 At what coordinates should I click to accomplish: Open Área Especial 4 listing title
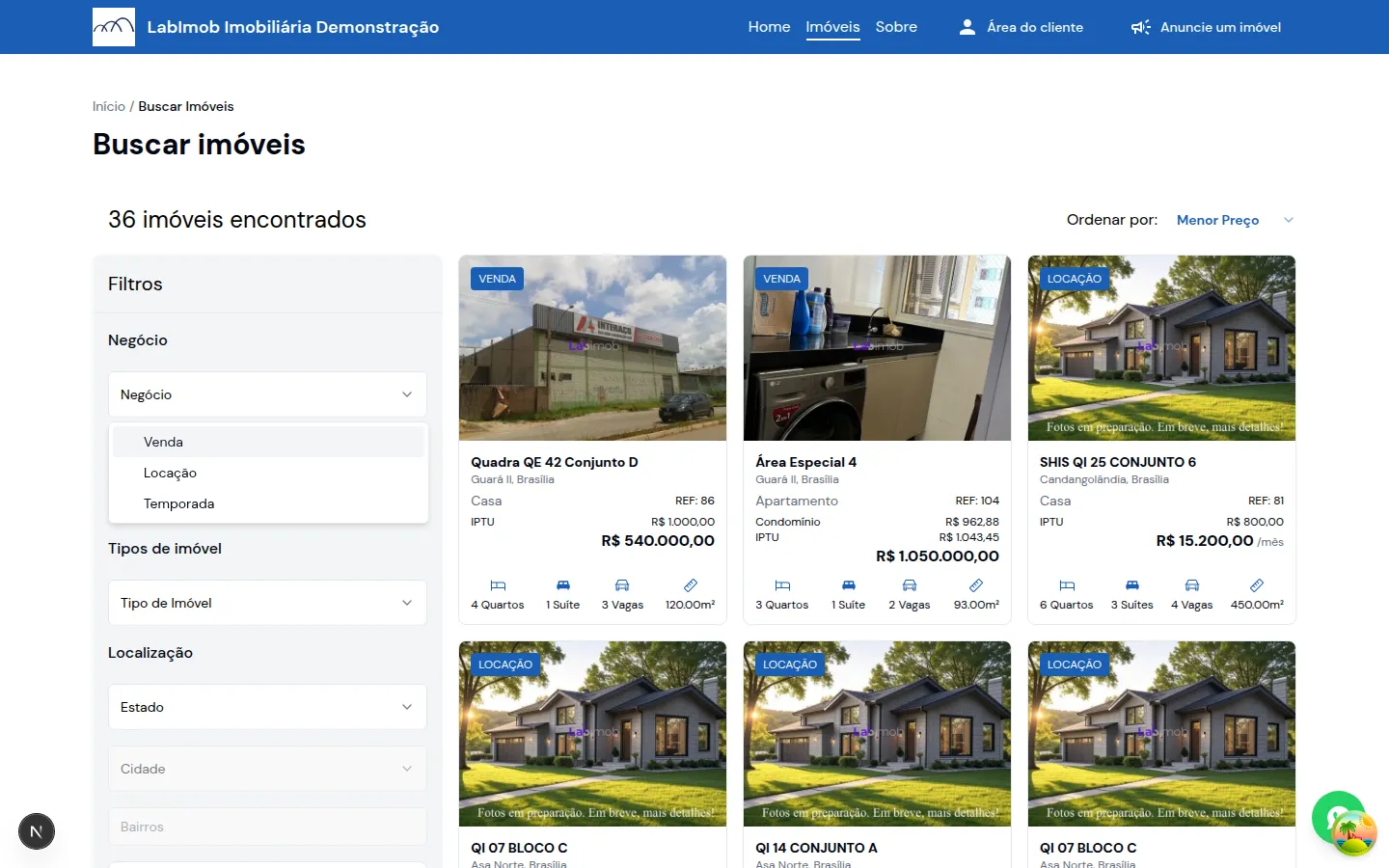point(806,462)
